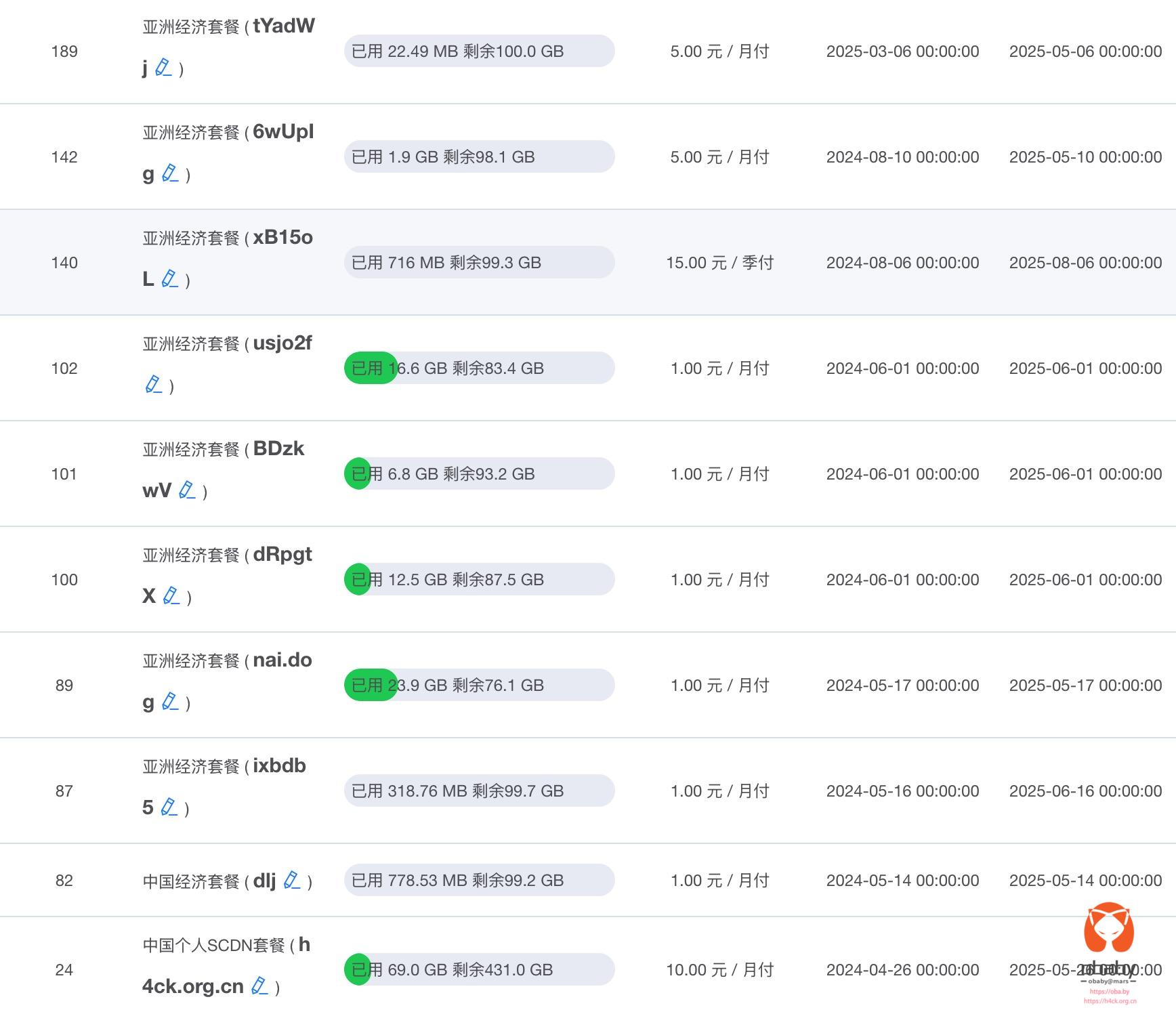Click edit icon beside dRpgtX
The image size is (1176, 1012).
coord(171,595)
